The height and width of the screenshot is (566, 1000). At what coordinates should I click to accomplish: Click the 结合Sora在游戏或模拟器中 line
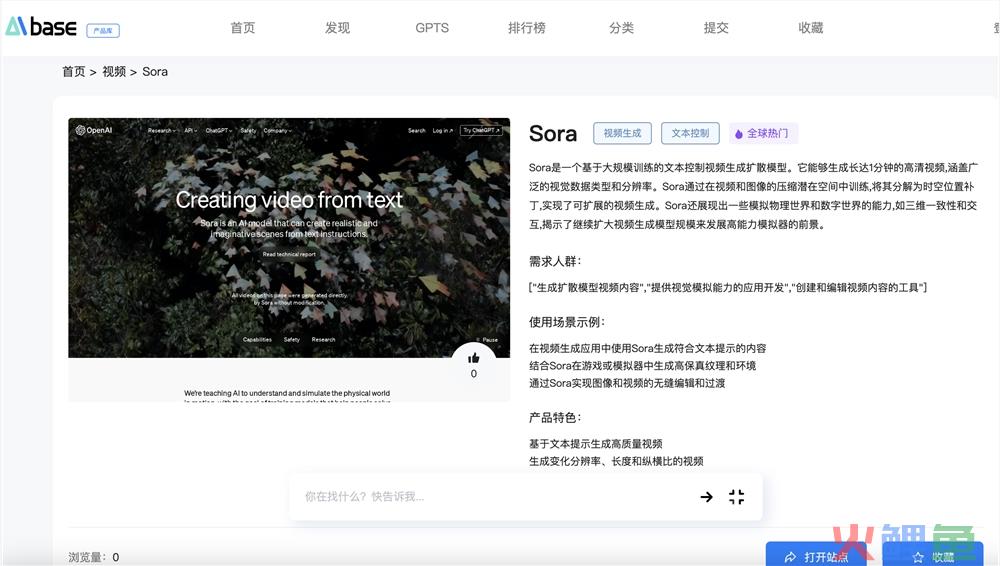coord(642,366)
